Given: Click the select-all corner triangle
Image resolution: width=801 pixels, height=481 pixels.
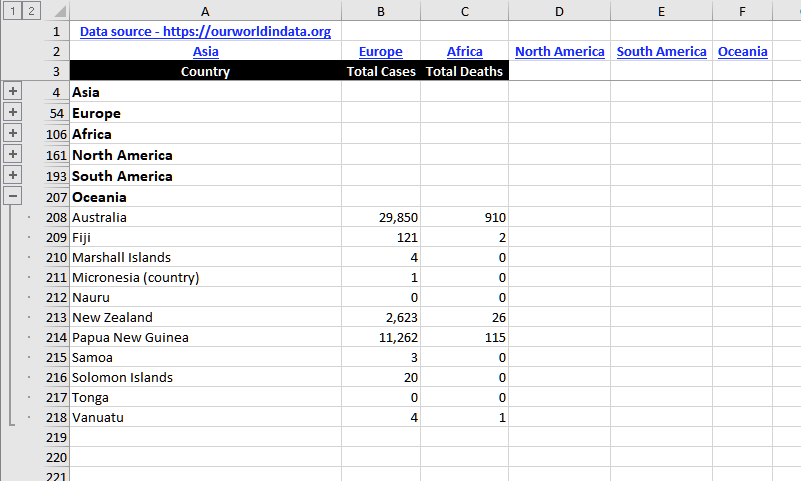Looking at the screenshot, I should [60, 11].
